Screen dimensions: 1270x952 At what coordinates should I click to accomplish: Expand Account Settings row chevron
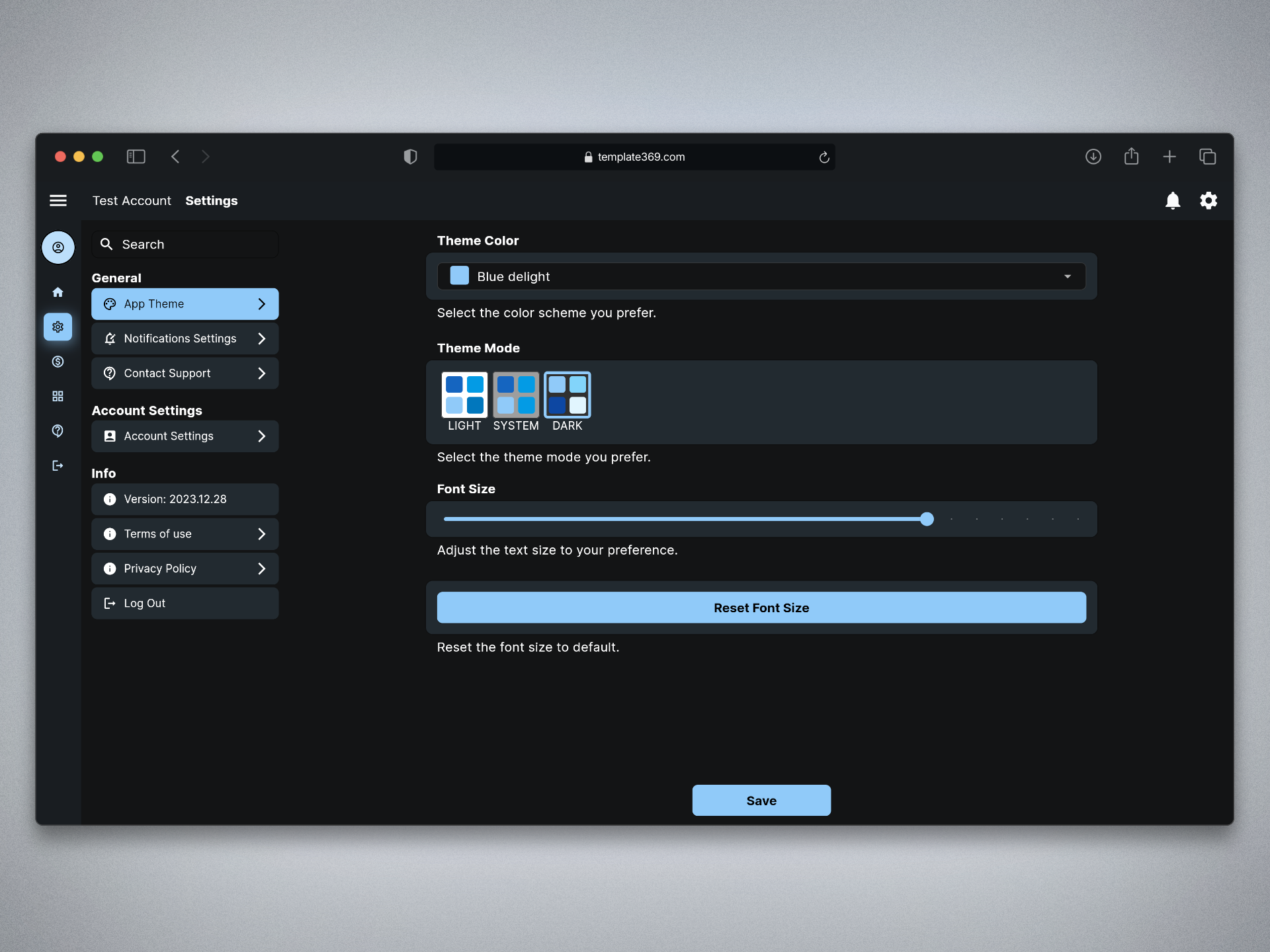click(x=262, y=436)
